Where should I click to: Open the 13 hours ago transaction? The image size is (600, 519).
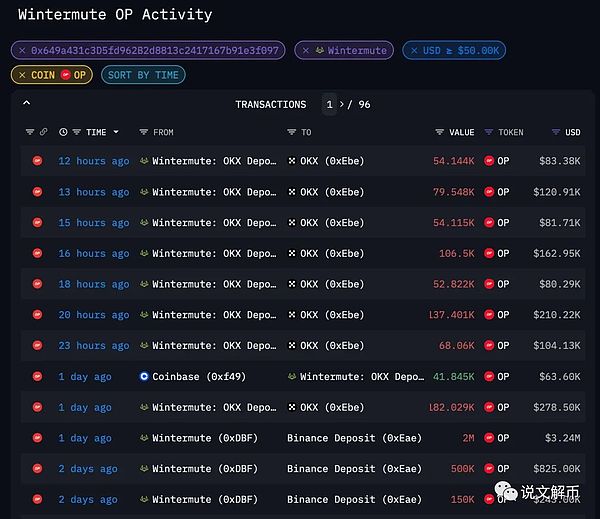click(x=93, y=192)
